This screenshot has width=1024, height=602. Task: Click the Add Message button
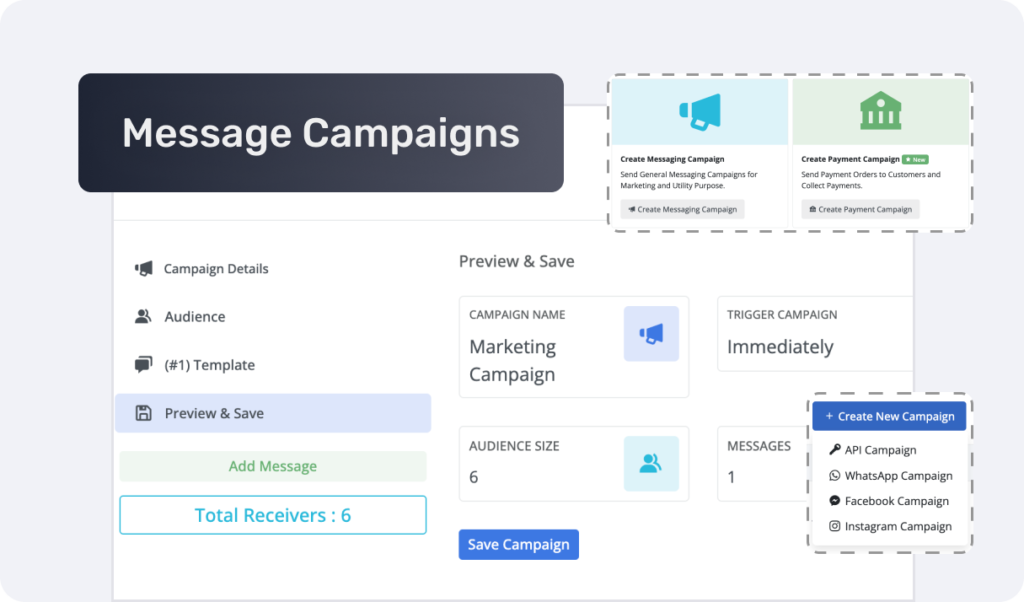point(273,466)
